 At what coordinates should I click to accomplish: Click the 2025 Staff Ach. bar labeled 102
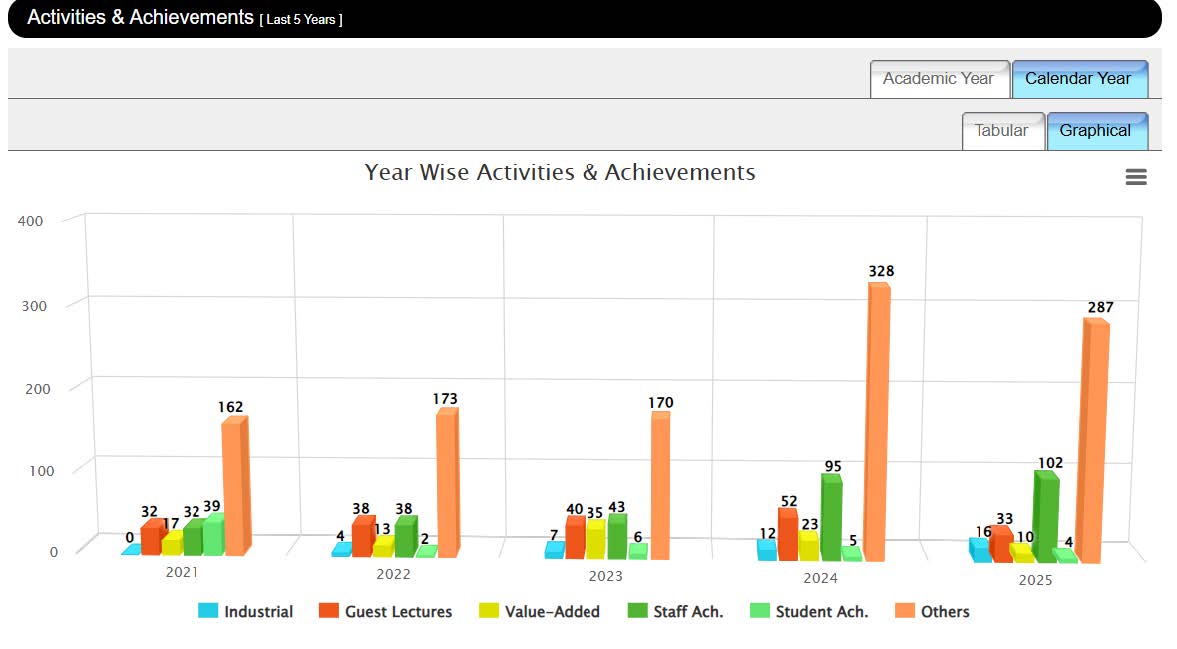click(x=1046, y=515)
